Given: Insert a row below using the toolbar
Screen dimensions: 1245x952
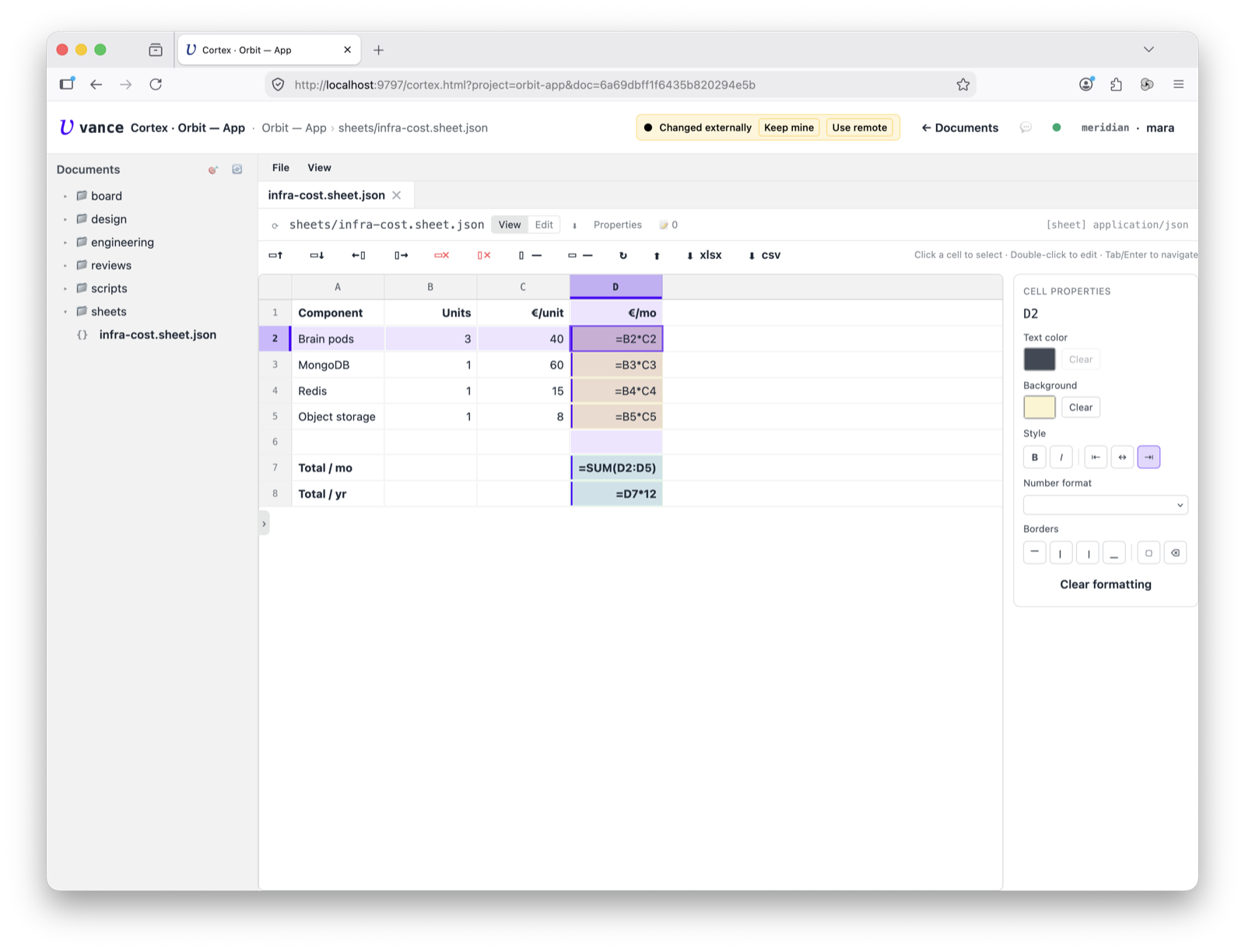Looking at the screenshot, I should (x=317, y=255).
